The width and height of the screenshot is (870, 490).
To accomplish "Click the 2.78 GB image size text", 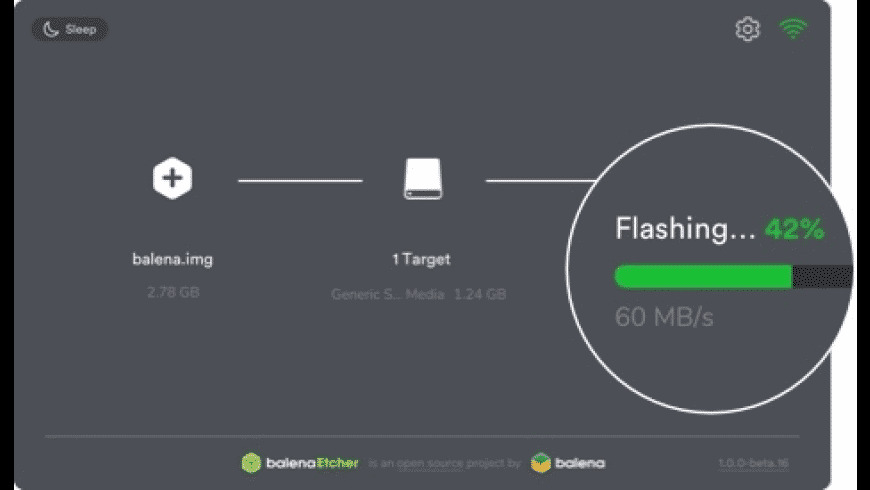I will 173,292.
